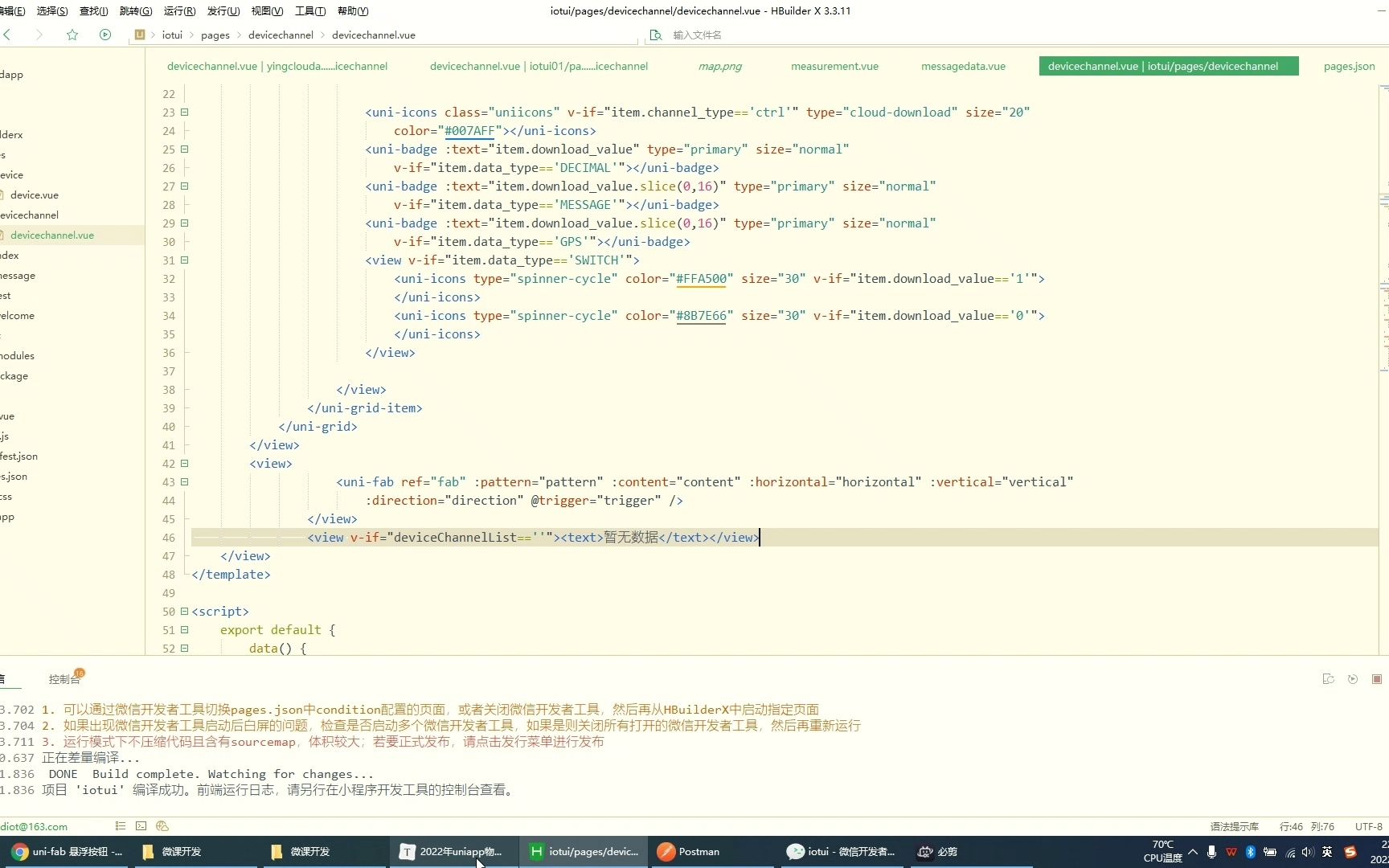
Task: Click the volume tray icon
Action: (1308, 852)
